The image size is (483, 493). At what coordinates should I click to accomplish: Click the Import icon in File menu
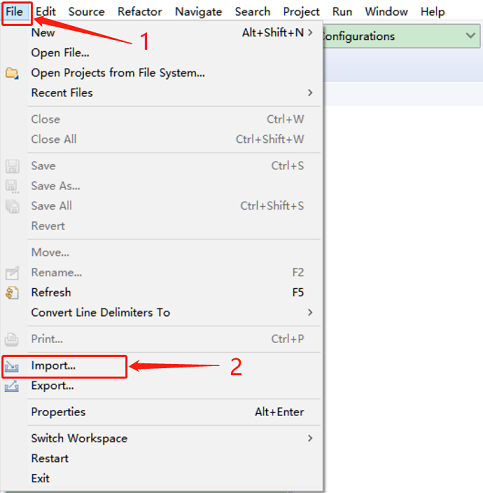tap(12, 367)
